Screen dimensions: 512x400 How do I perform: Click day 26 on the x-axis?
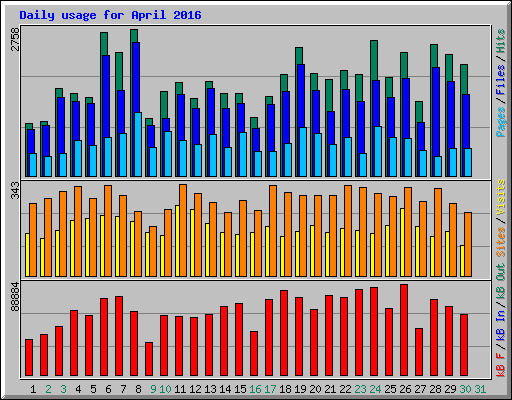point(405,389)
